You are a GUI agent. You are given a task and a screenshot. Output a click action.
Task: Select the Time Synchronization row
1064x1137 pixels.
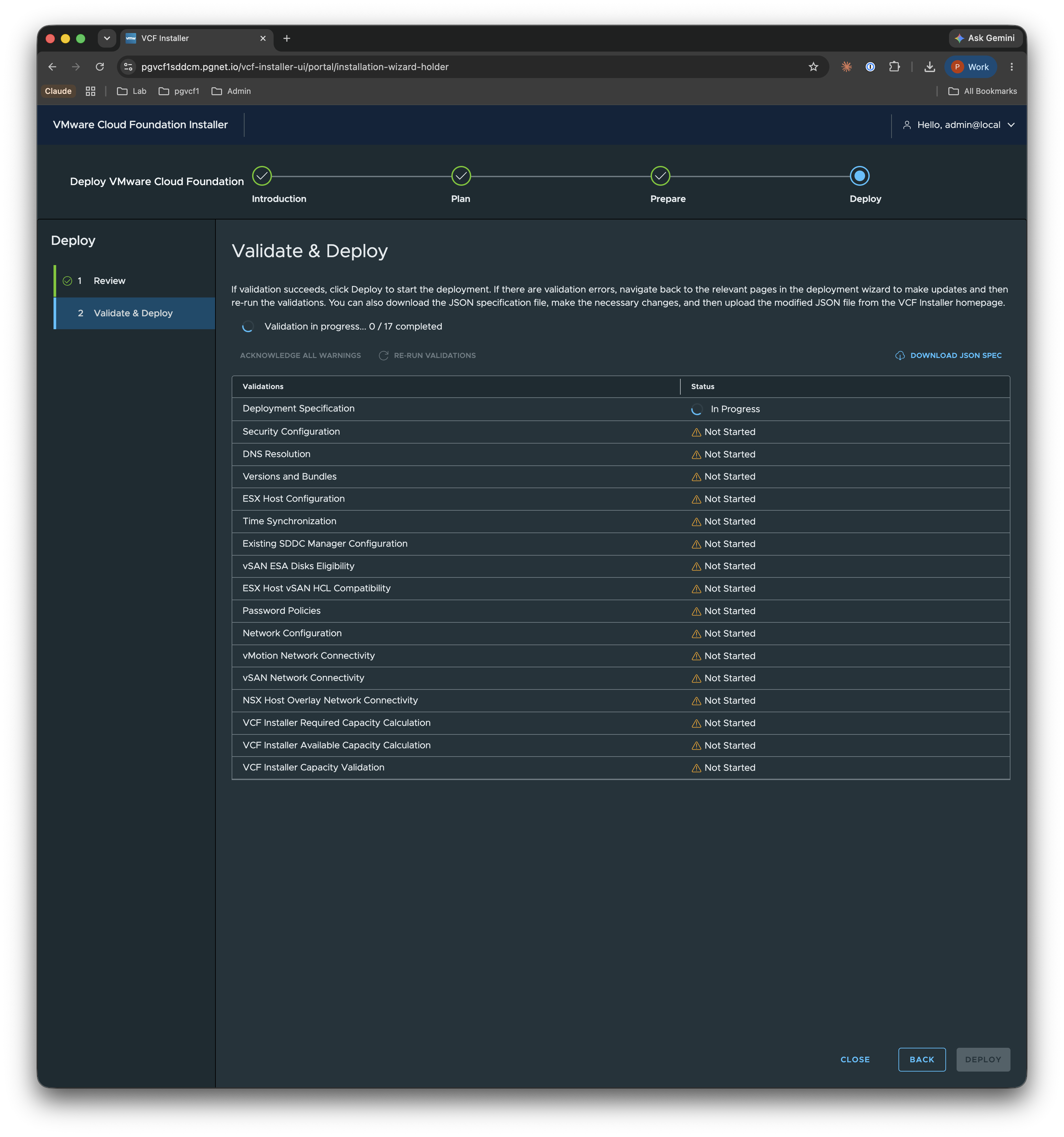click(x=620, y=522)
